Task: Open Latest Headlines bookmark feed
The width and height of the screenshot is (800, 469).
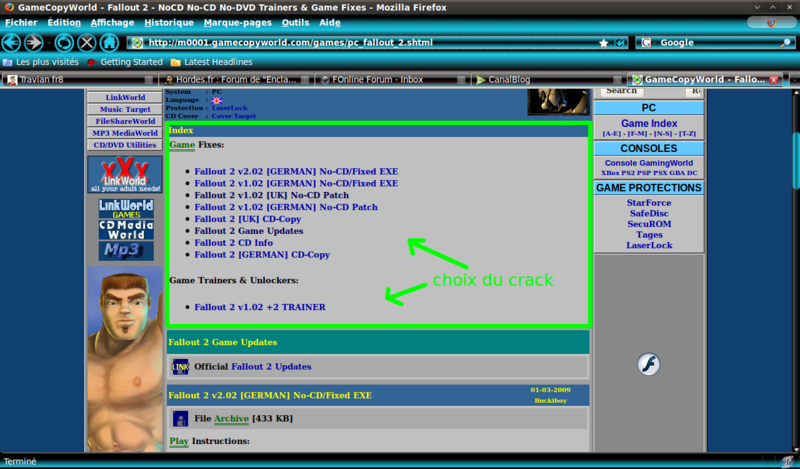Action: click(212, 62)
